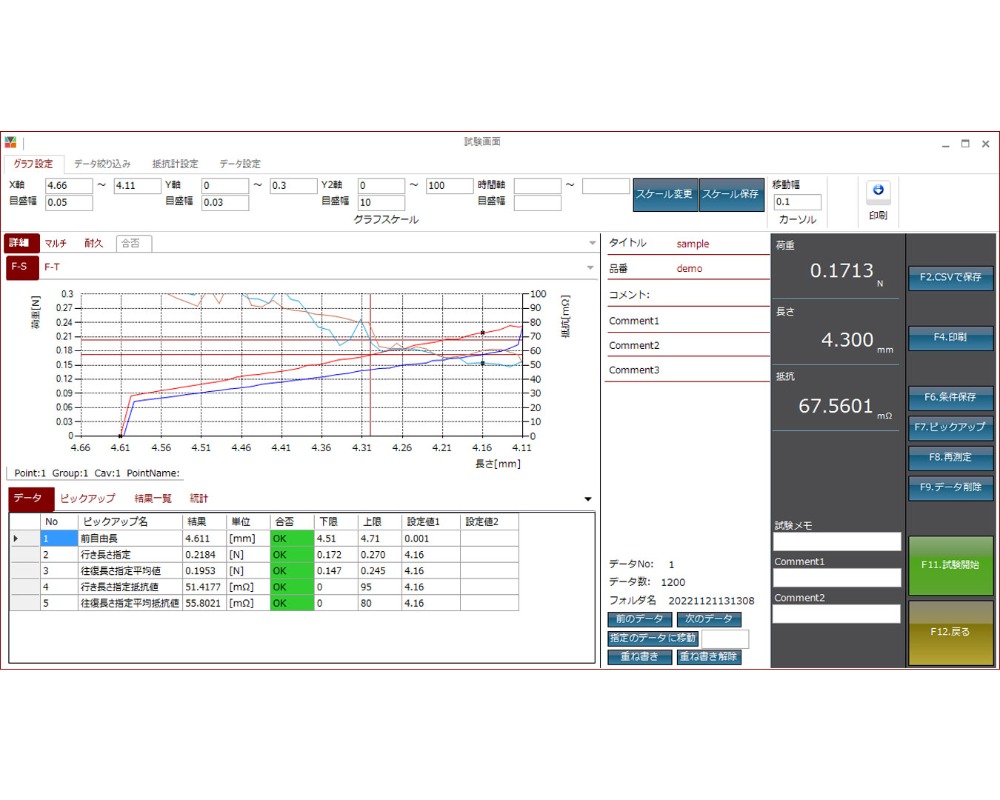Click the 試験メモ text field
Image resolution: width=1000 pixels, height=800 pixels.
[x=837, y=542]
